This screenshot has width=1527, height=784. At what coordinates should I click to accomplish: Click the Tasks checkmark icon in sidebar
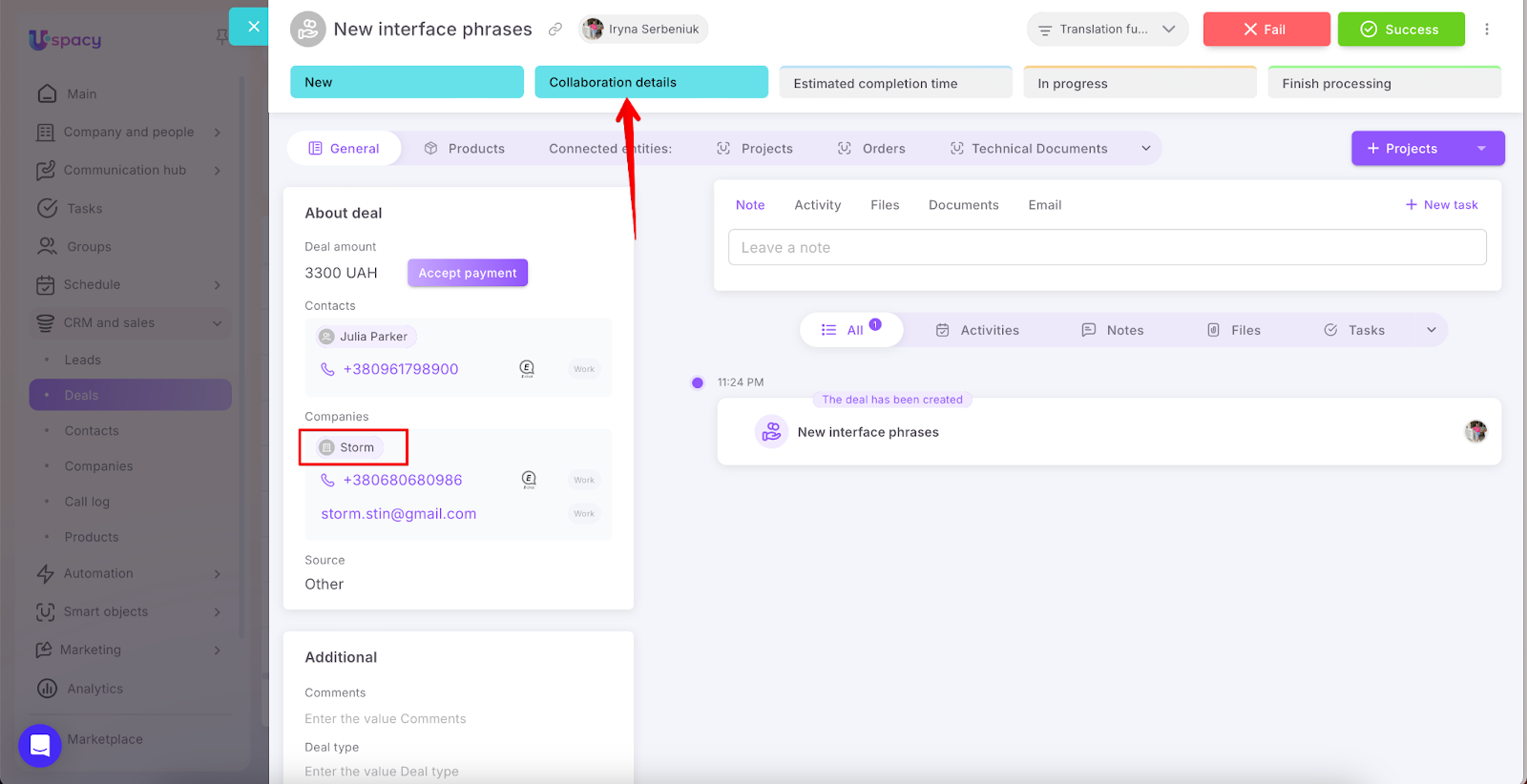[x=47, y=208]
